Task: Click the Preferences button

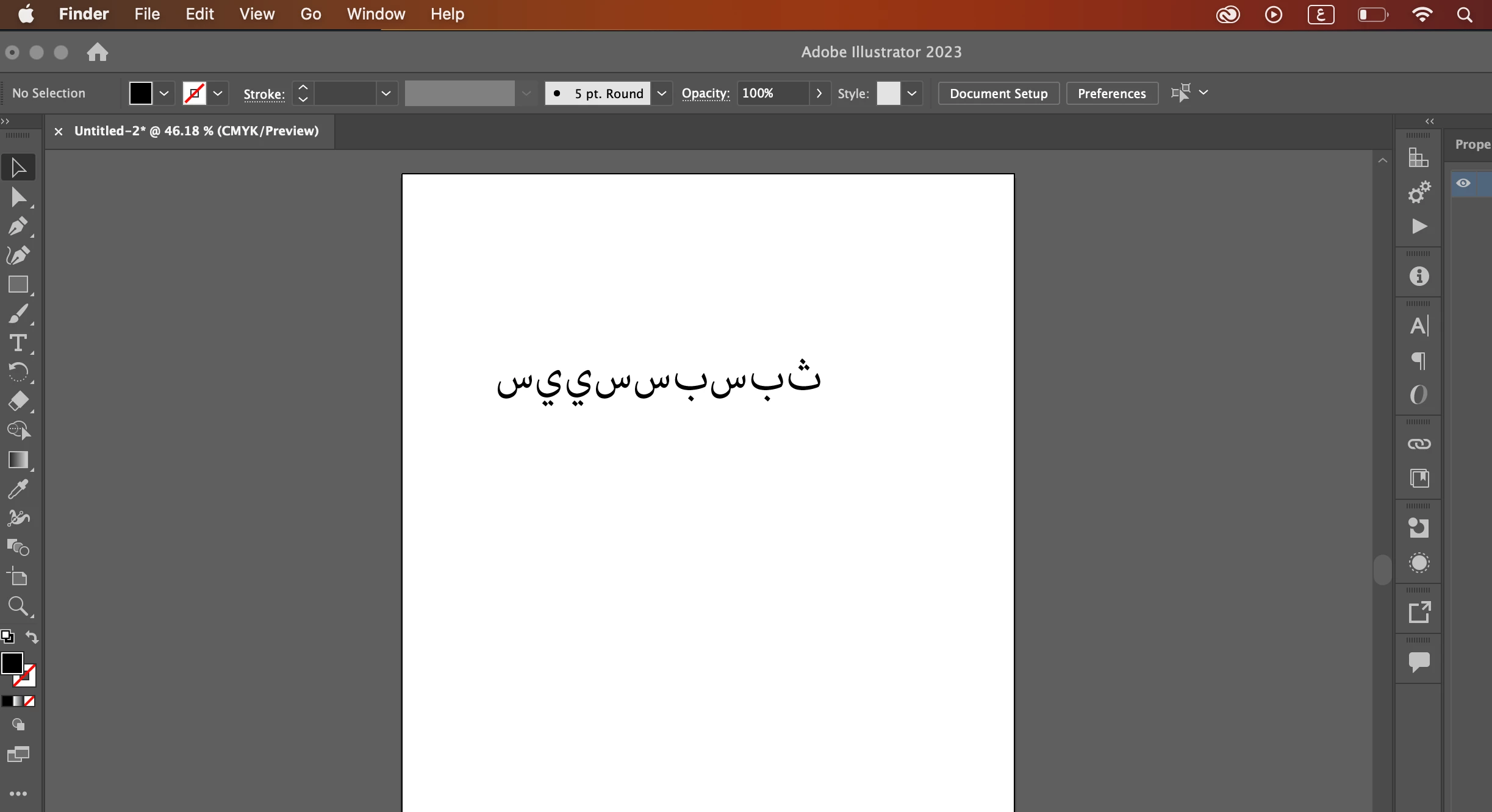Action: [1111, 93]
